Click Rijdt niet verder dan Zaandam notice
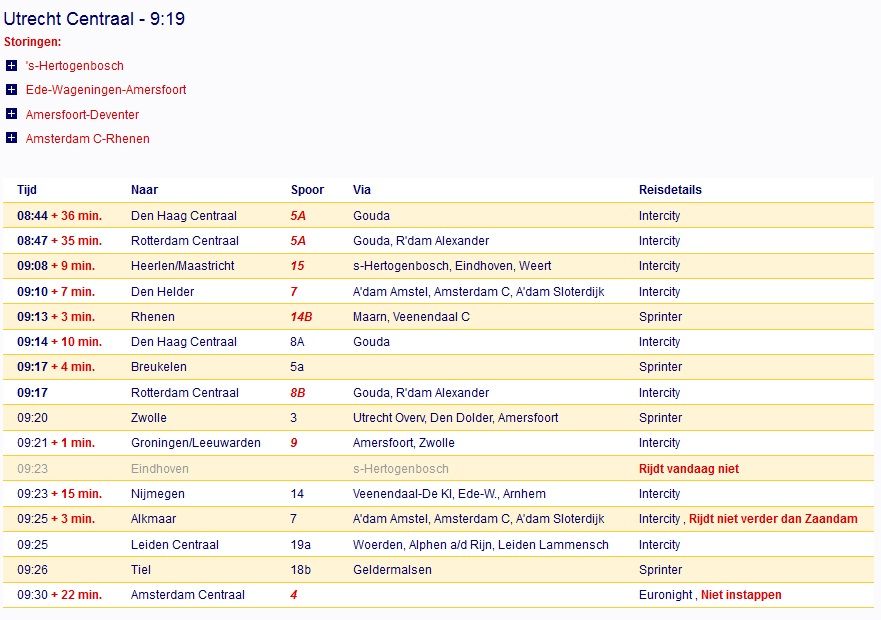Image resolution: width=881 pixels, height=620 pixels. click(773, 519)
